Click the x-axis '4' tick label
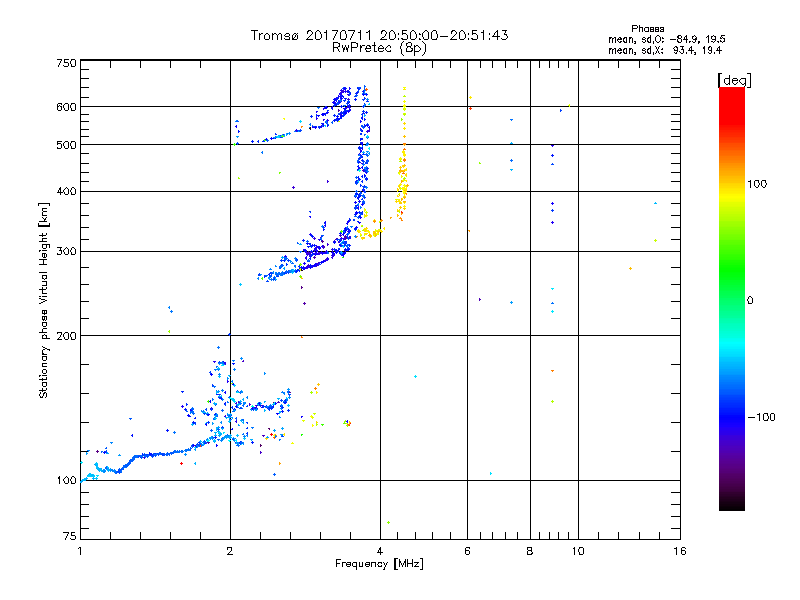 tap(380, 551)
